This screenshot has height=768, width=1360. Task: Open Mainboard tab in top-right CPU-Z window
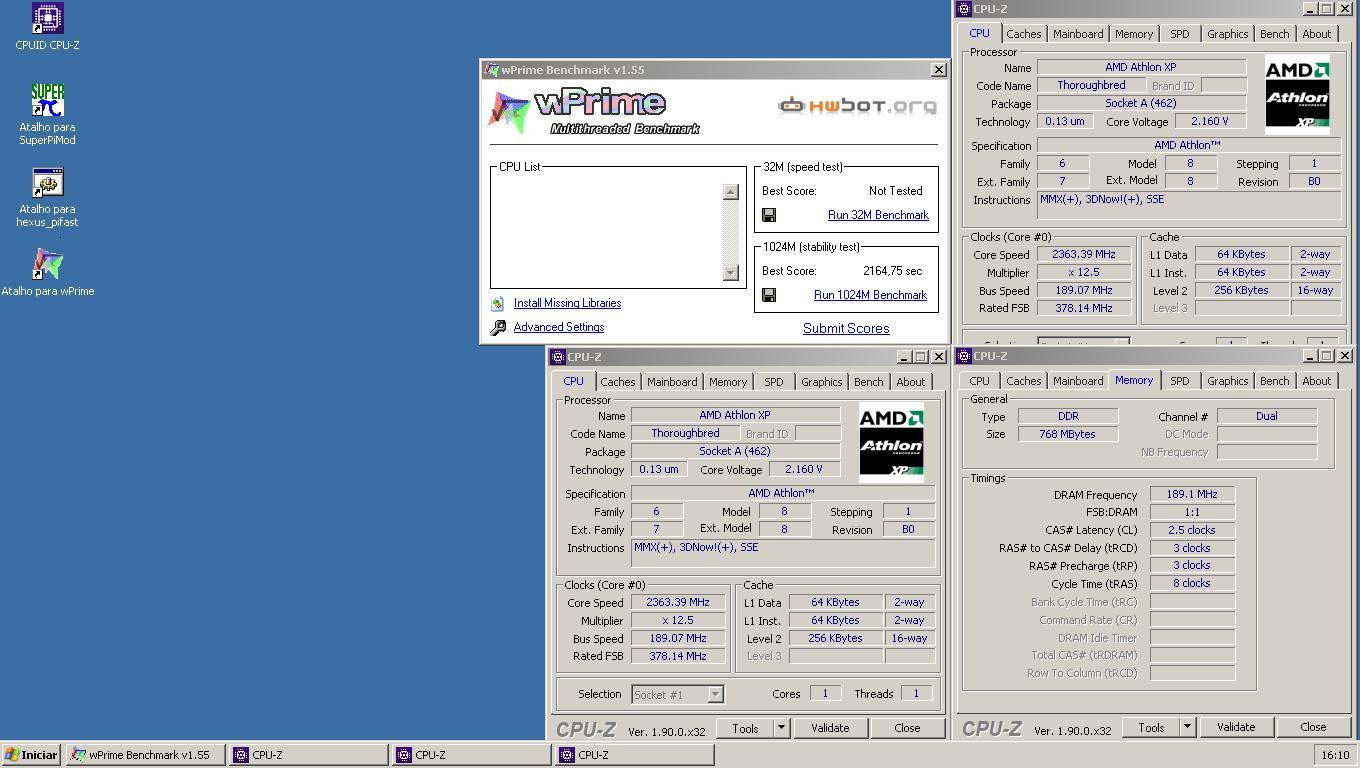[x=1078, y=34]
